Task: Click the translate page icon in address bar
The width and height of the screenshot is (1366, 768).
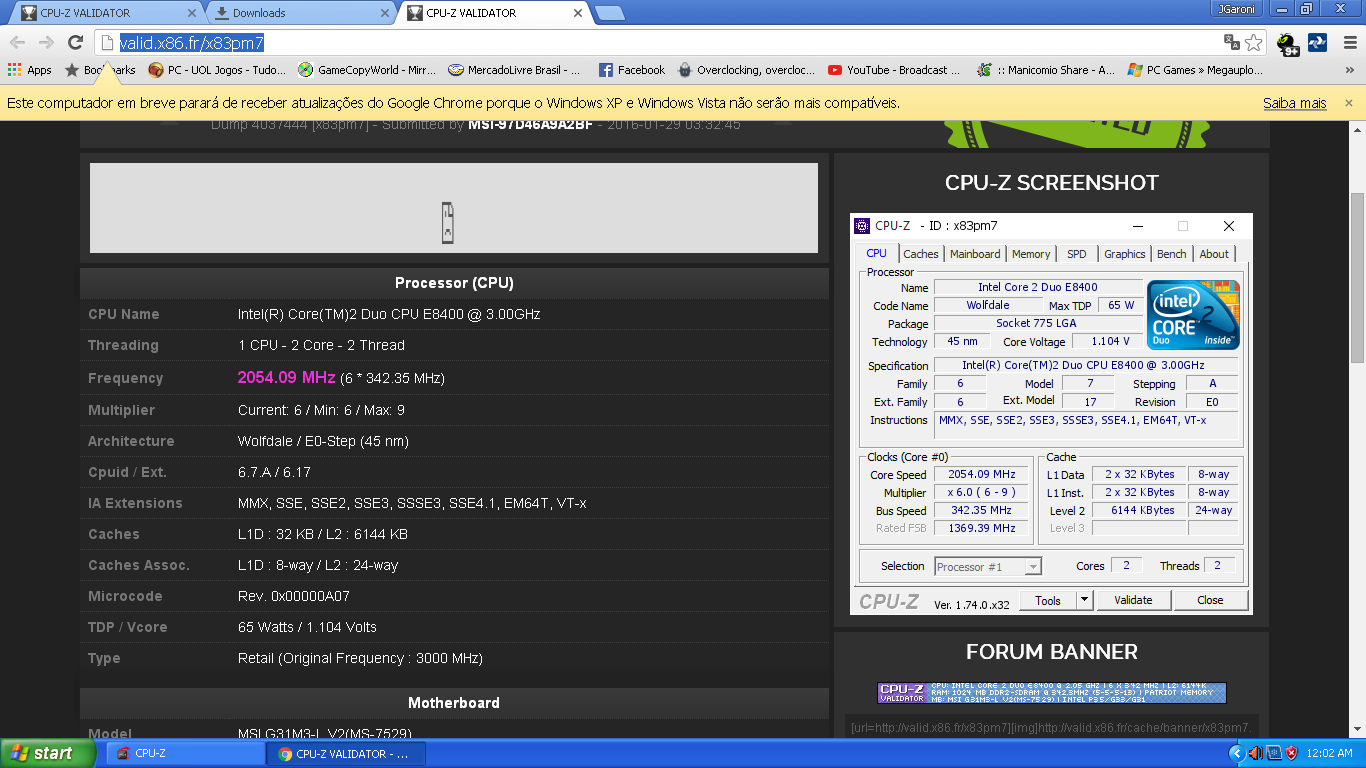Action: (x=1232, y=42)
